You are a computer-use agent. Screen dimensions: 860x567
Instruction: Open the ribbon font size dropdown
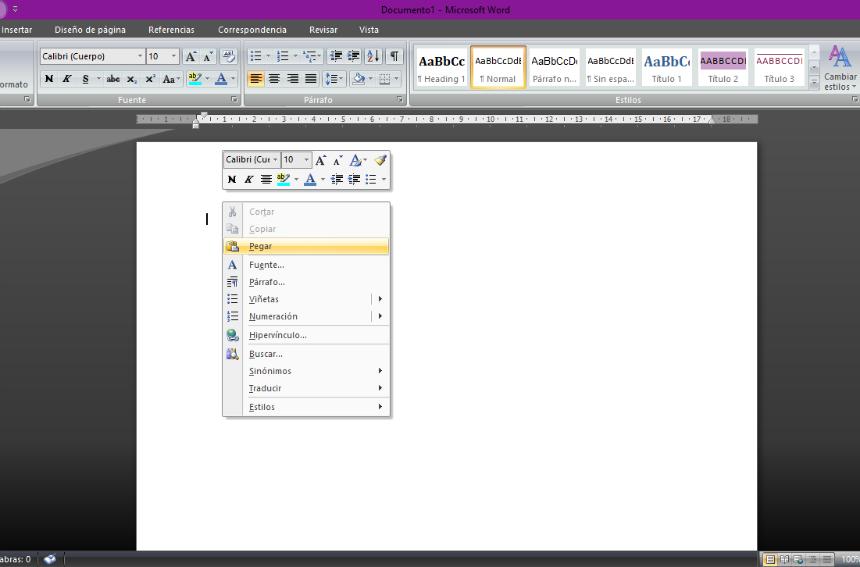[x=174, y=57]
